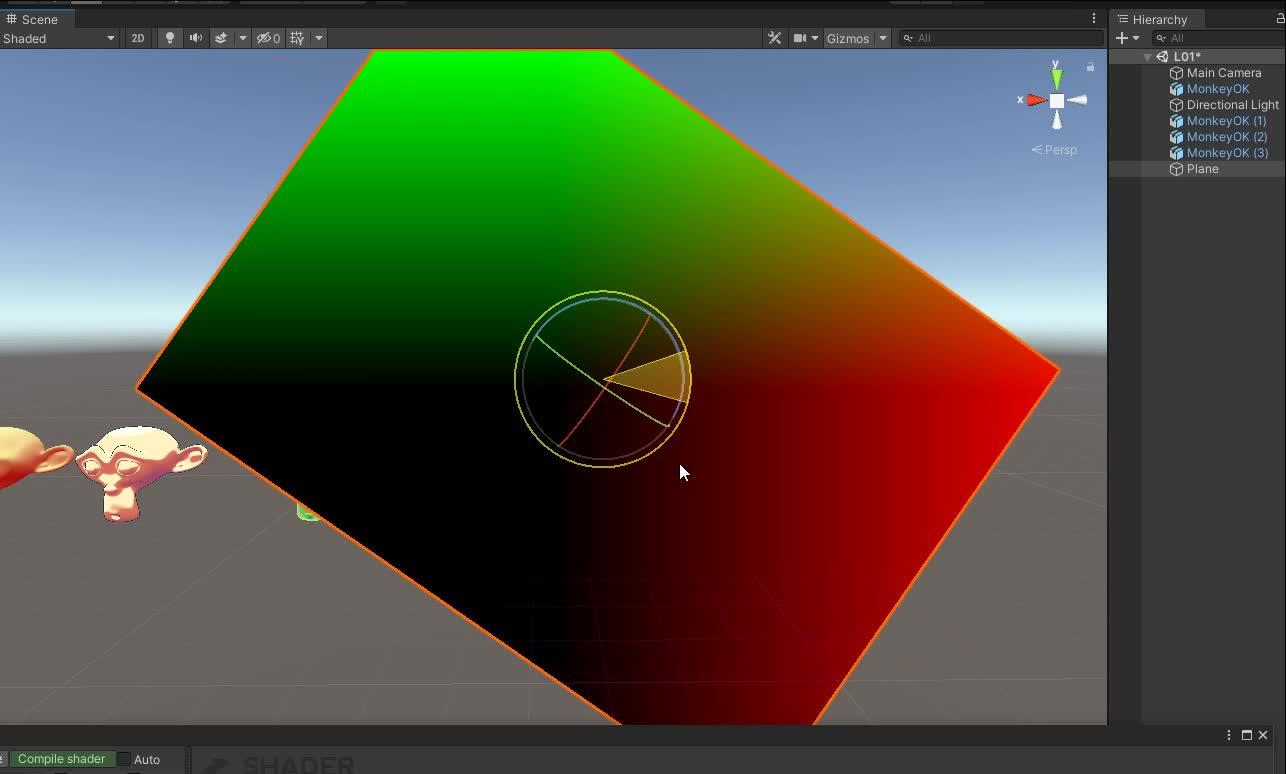Image resolution: width=1286 pixels, height=774 pixels.
Task: Enable the Auto compile checkbox
Action: 123,759
